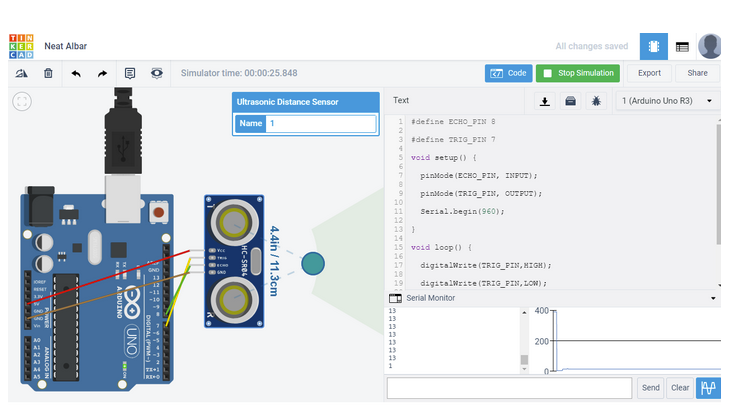
Task: Open the Arduino Uno R3 device dropdown
Action: [x=668, y=101]
